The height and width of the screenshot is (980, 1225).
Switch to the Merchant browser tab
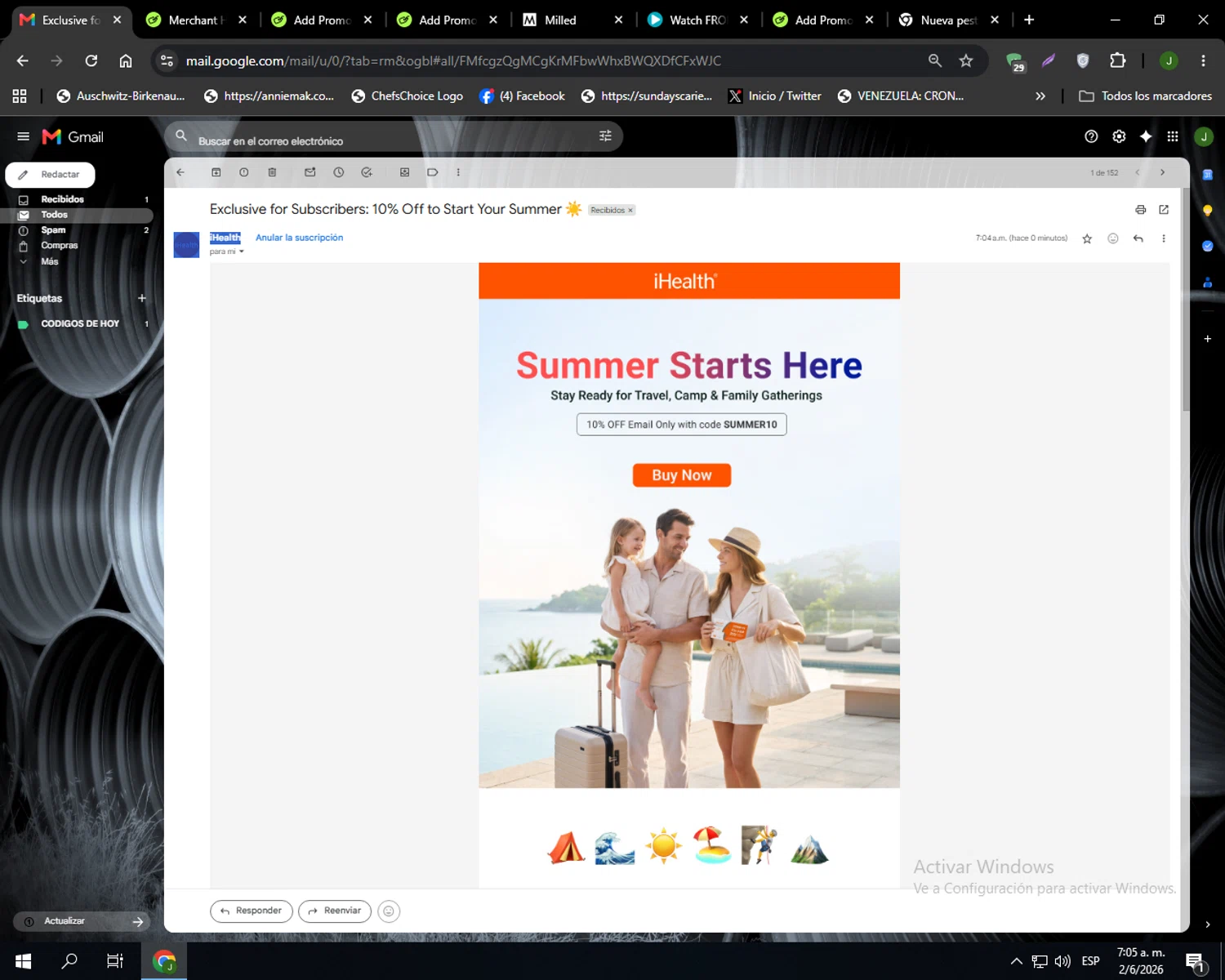point(197,20)
